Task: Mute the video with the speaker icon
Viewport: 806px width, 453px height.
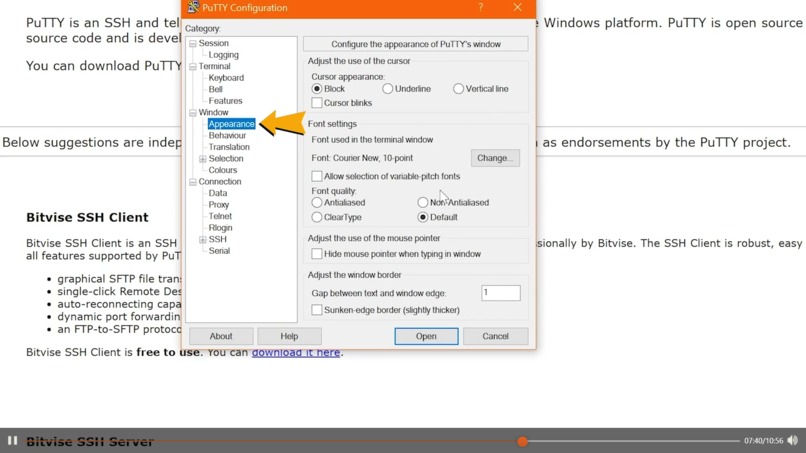Action: (x=793, y=441)
